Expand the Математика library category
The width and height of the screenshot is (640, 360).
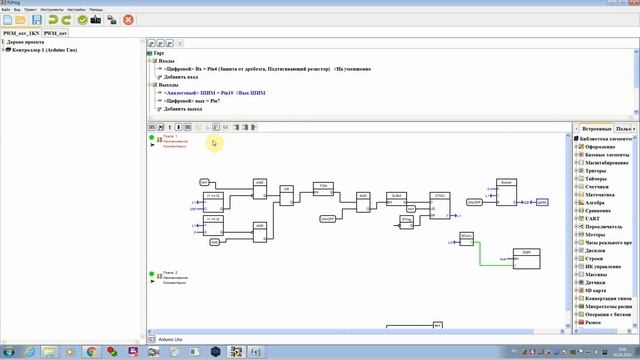click(576, 195)
